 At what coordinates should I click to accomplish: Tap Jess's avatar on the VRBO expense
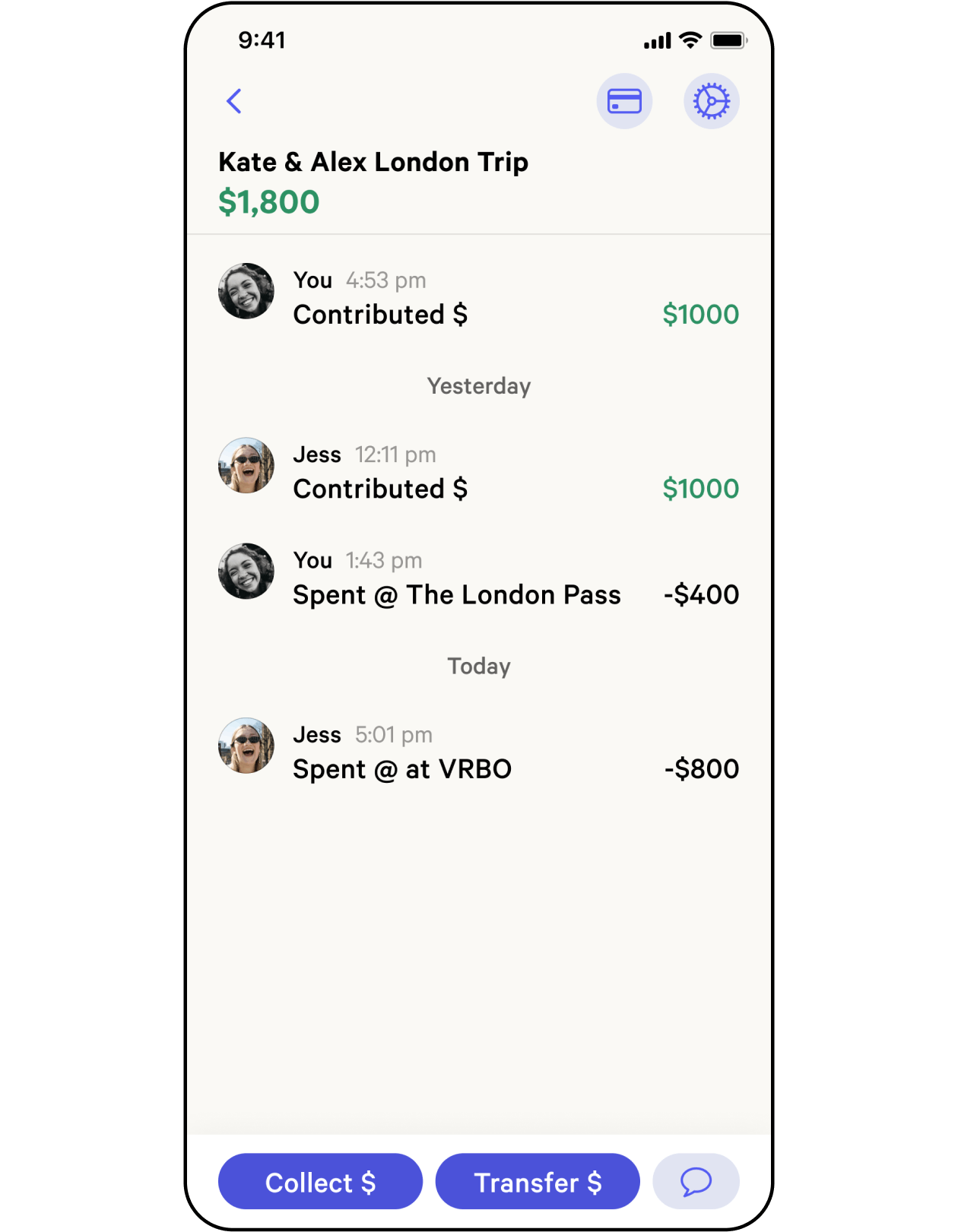pyautogui.click(x=246, y=746)
